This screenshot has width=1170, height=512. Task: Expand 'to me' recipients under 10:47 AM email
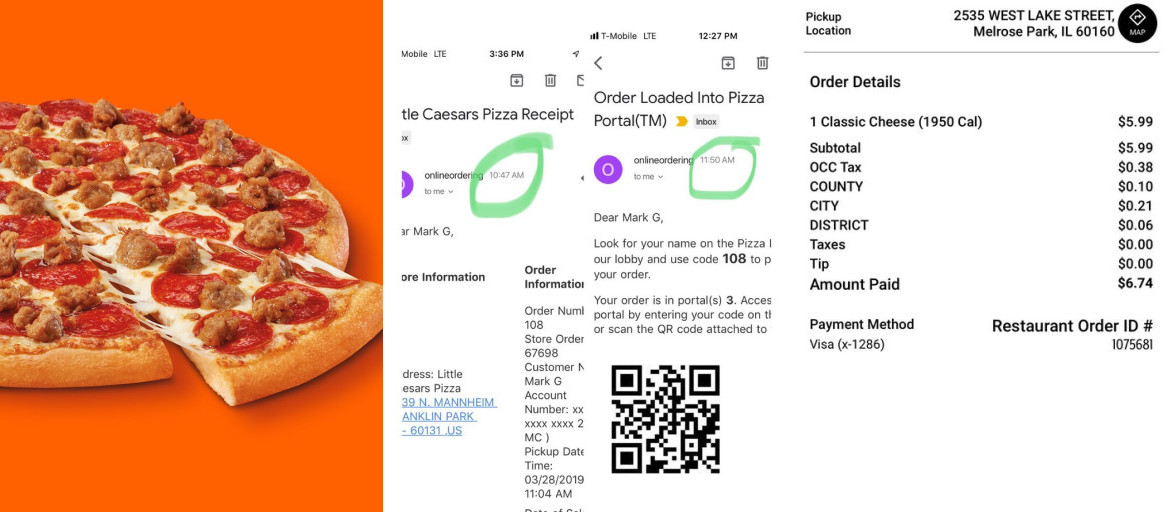click(x=439, y=192)
